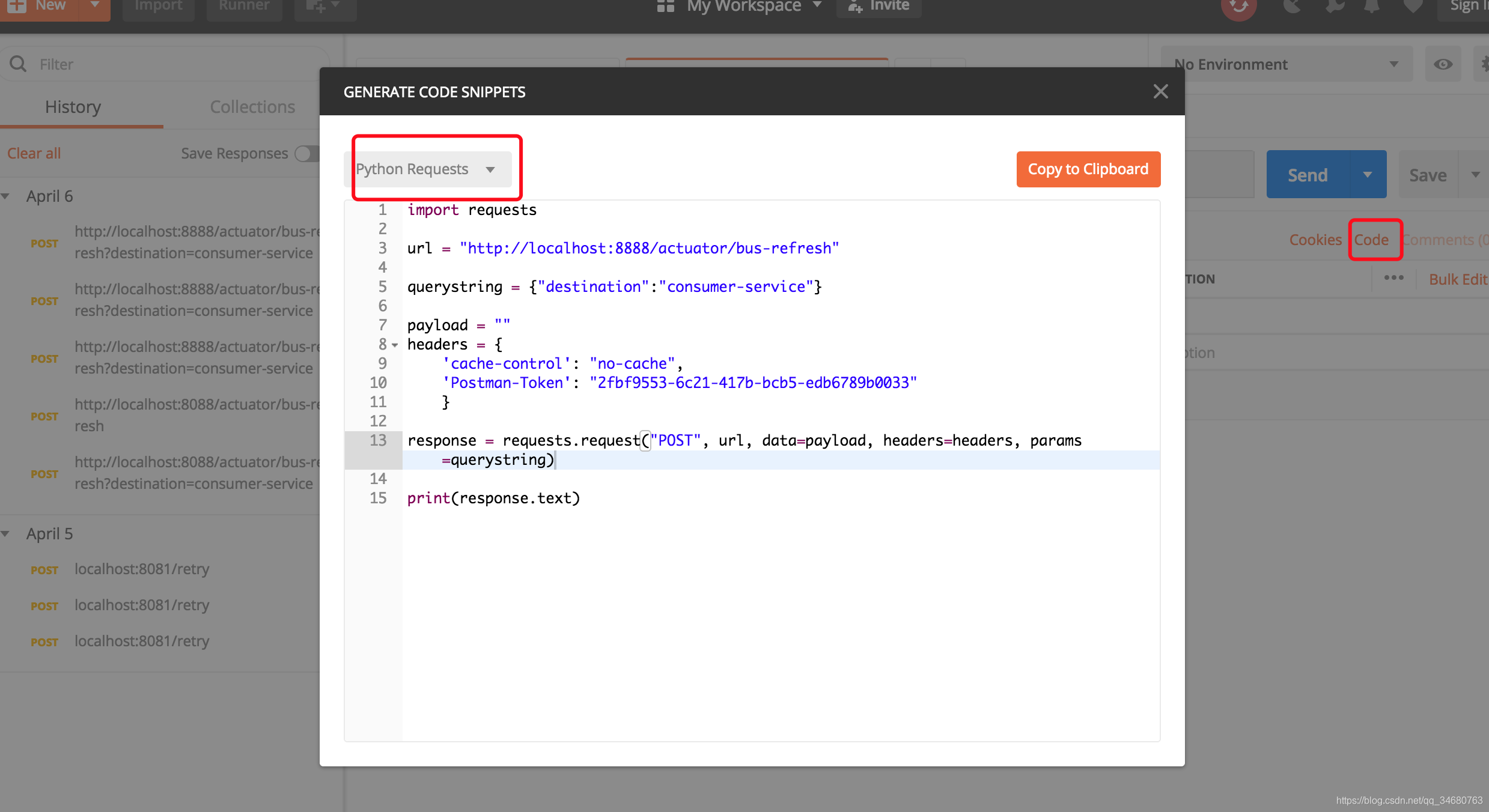Open the Python Requests language dropdown
The image size is (1489, 812).
click(427, 169)
